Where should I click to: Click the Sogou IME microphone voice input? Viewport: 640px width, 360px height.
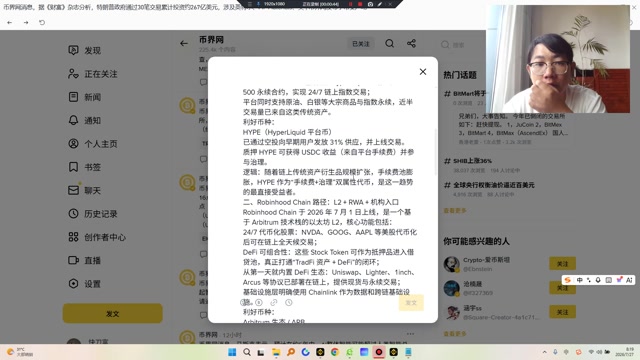tap(598, 280)
